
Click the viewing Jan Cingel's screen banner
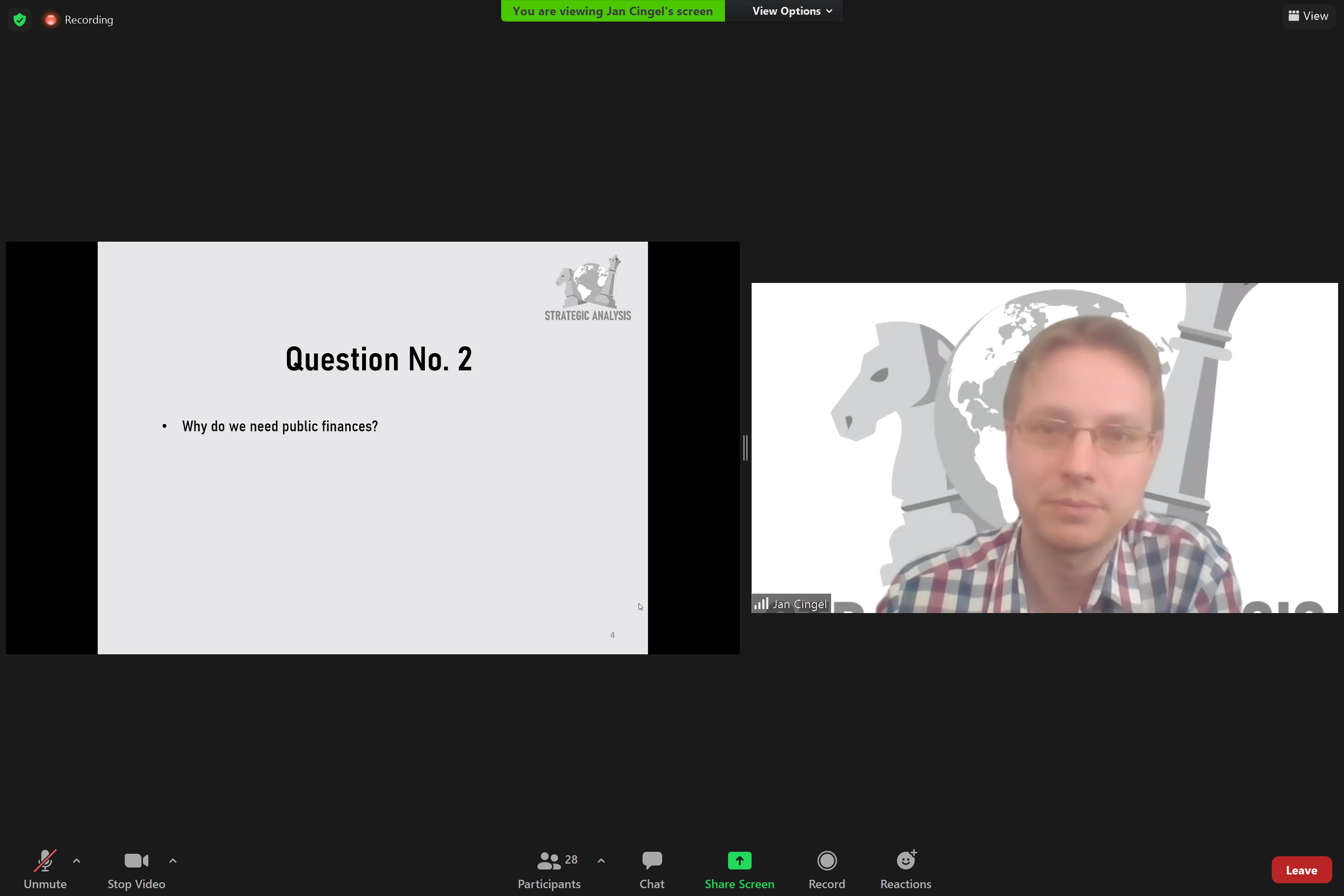click(x=613, y=11)
